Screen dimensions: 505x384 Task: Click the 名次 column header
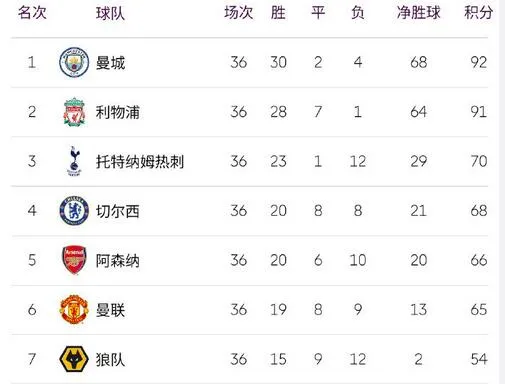(x=32, y=13)
